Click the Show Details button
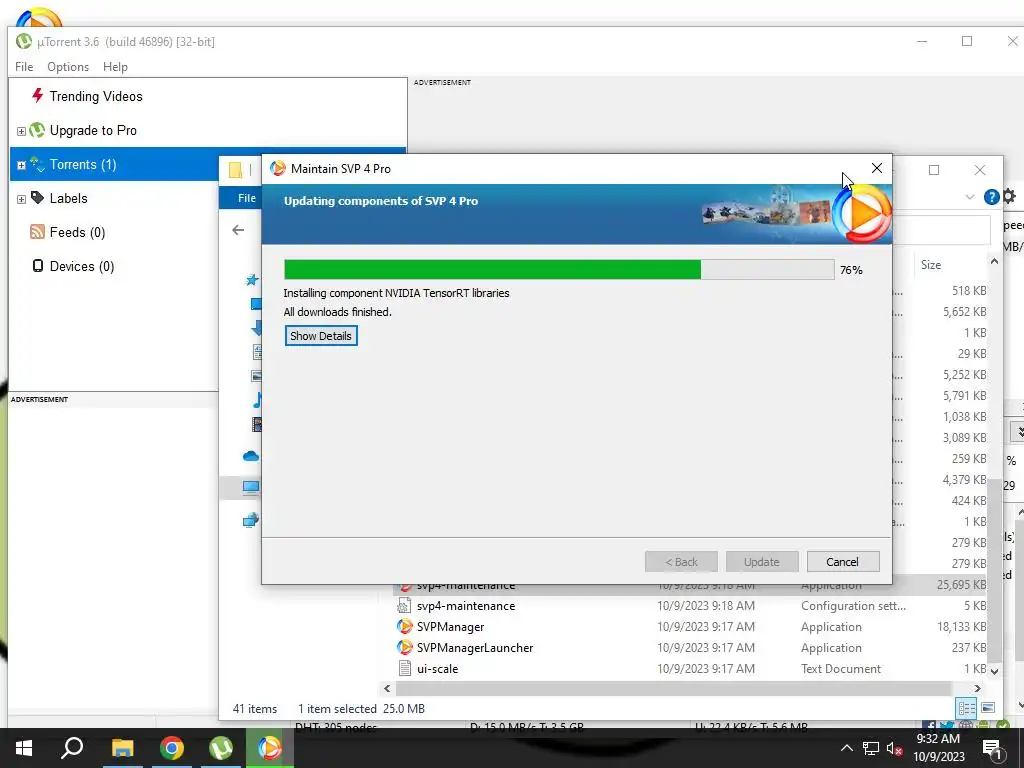This screenshot has height=768, width=1024. (x=321, y=336)
